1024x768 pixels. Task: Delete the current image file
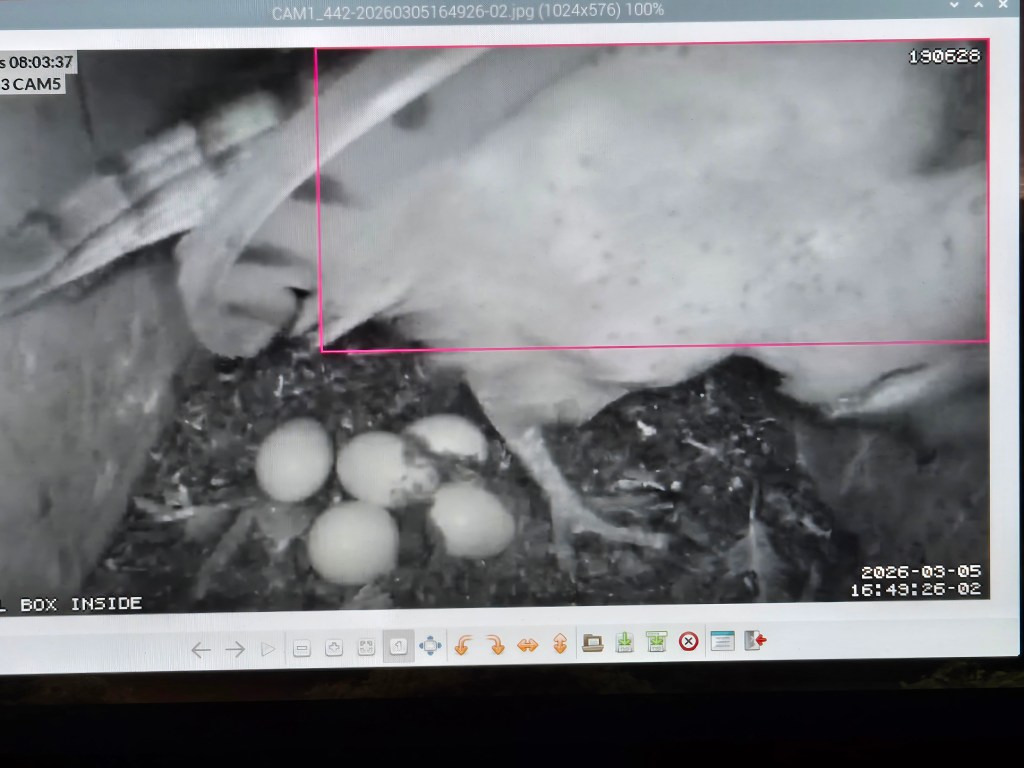688,641
